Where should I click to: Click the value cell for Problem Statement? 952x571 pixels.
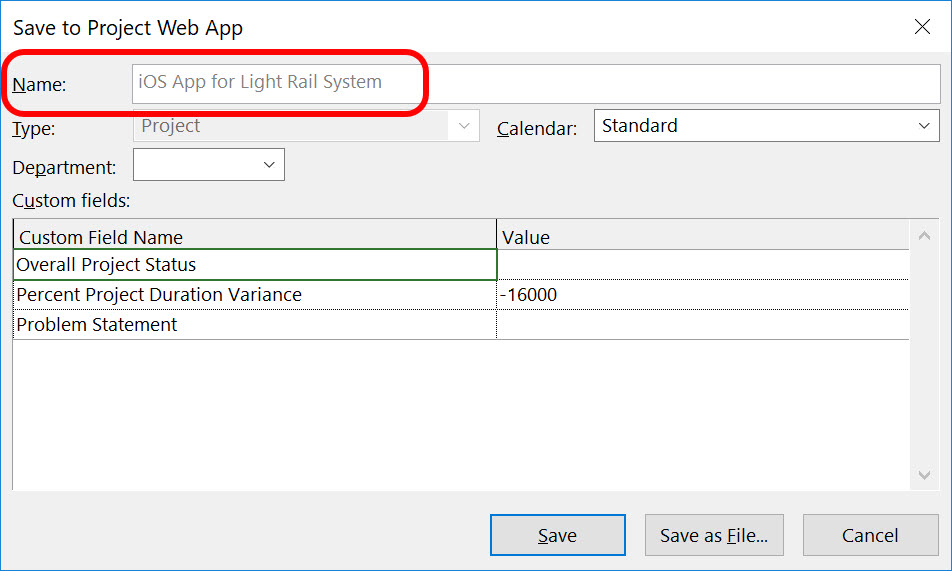(703, 324)
